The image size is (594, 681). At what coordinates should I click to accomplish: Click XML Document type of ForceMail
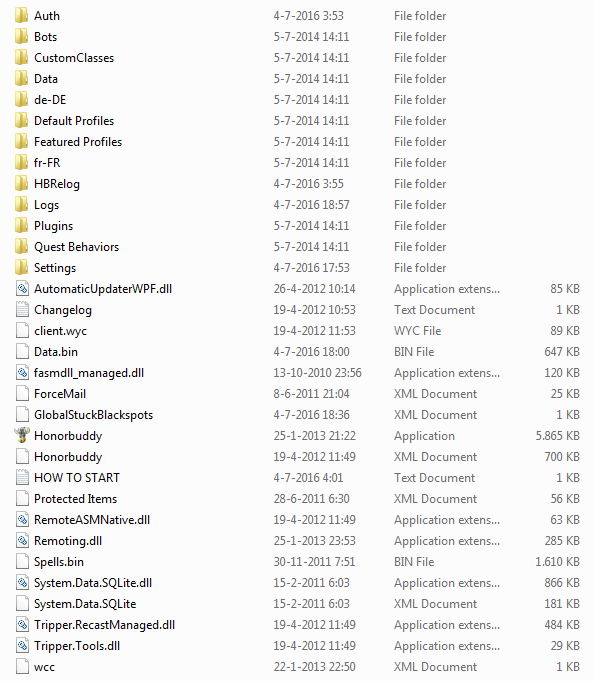(x=436, y=393)
